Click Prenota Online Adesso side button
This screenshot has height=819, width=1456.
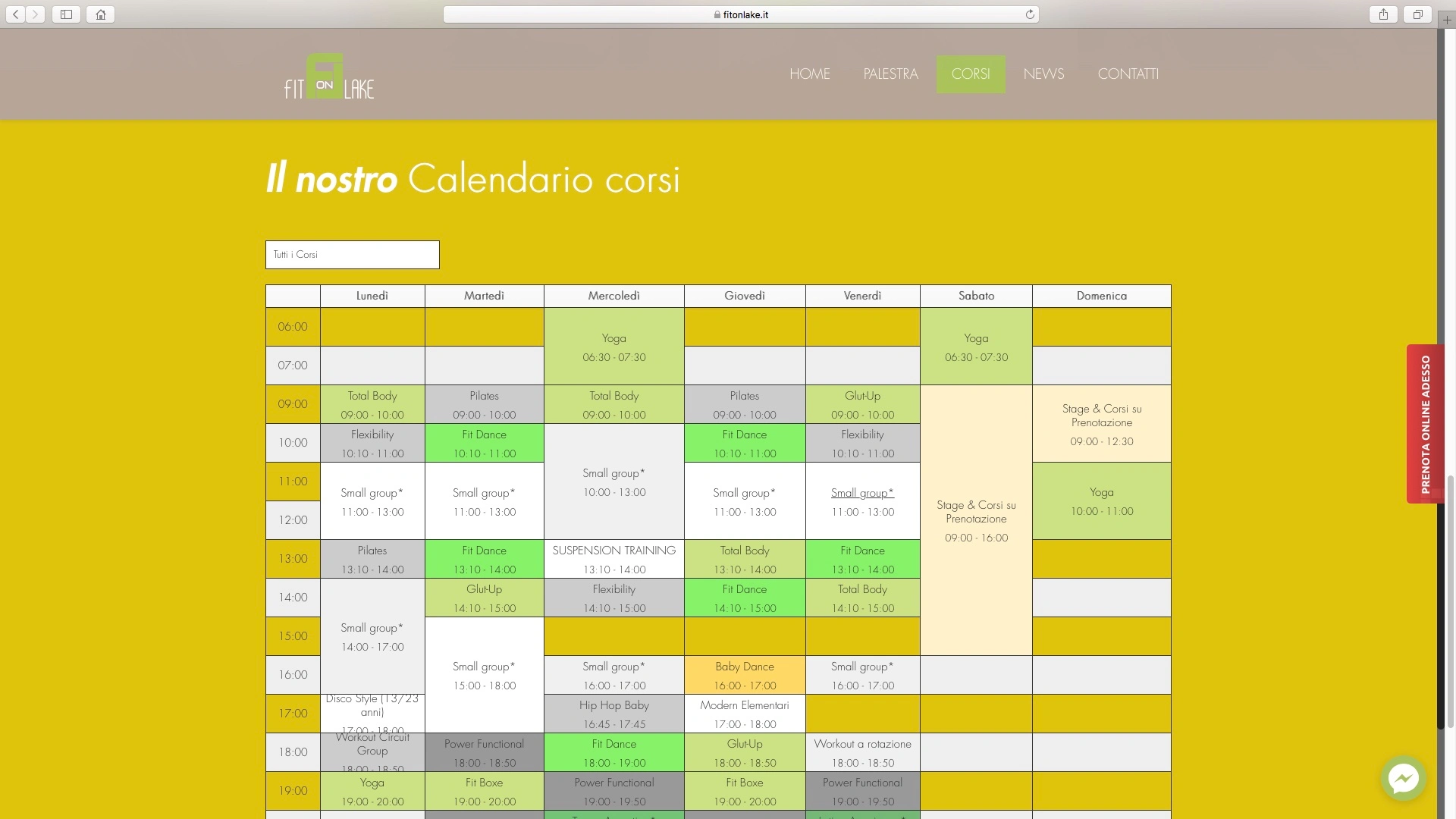(1425, 424)
